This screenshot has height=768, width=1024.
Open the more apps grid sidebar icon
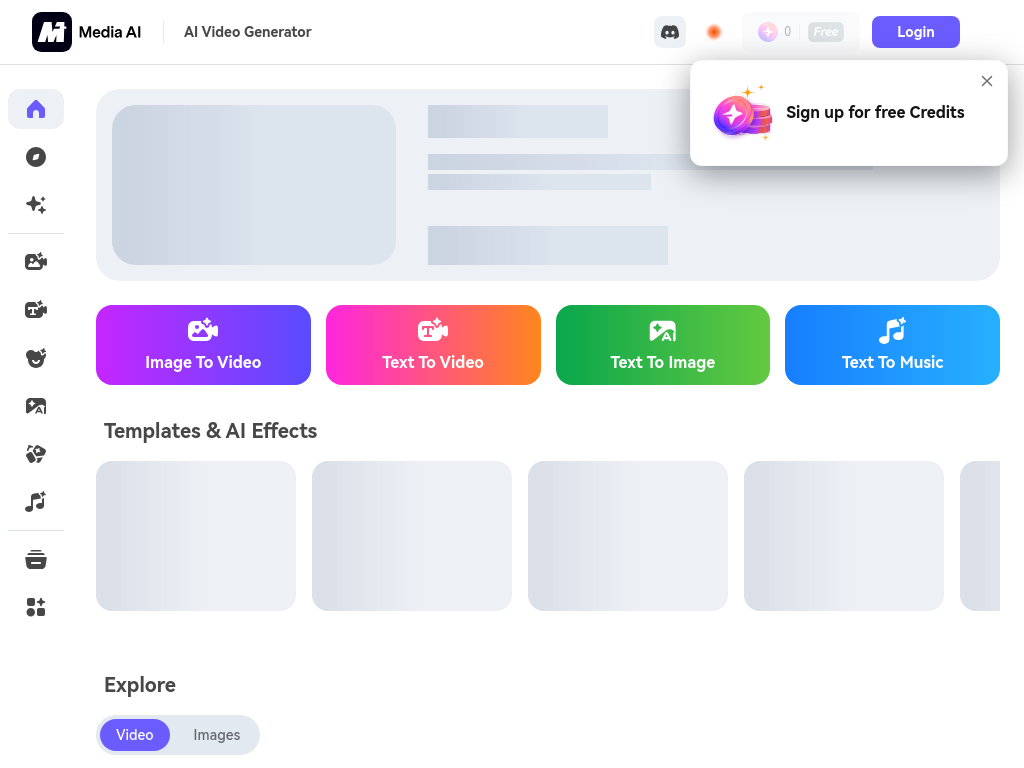[x=36, y=607]
